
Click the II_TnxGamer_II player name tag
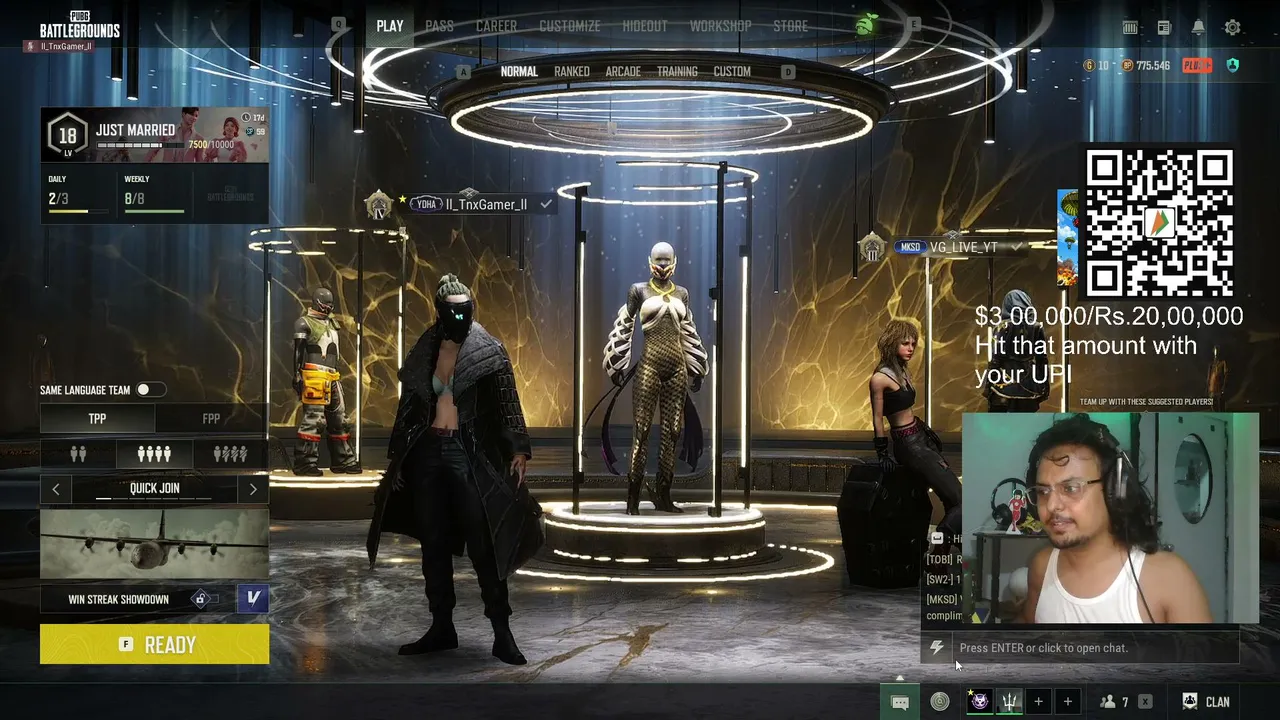[x=486, y=205]
